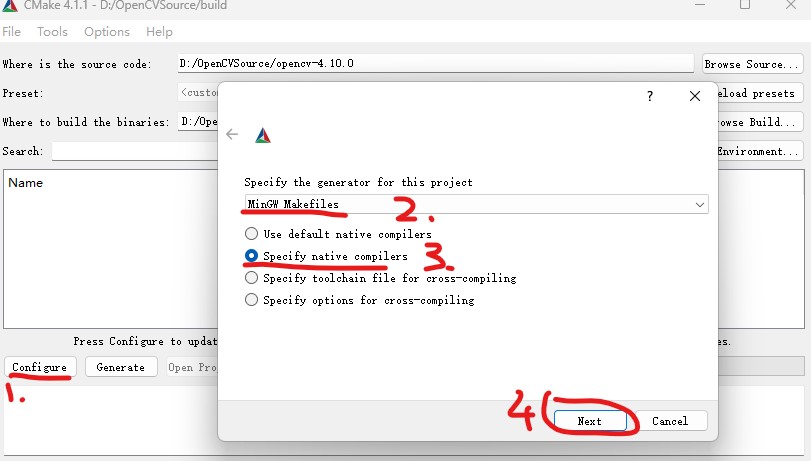This screenshot has width=811, height=461.
Task: Open the Tools menu
Action: point(52,32)
